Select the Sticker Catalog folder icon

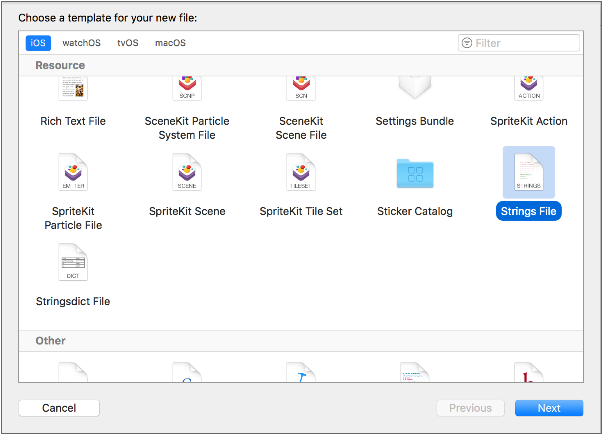[414, 174]
